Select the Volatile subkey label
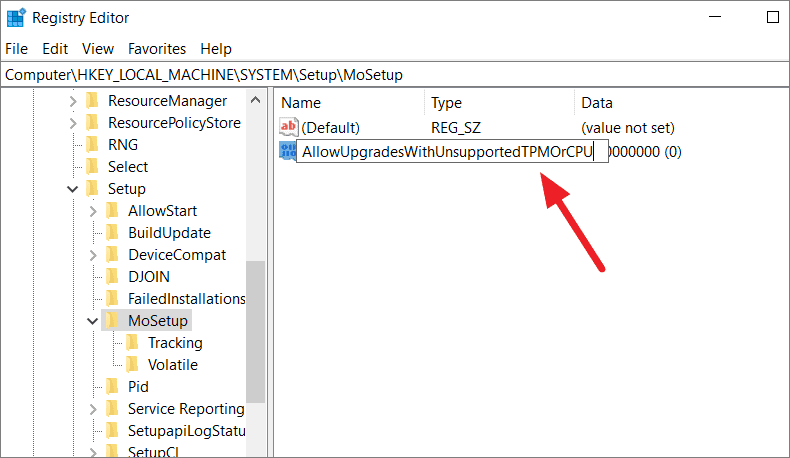The image size is (790, 458). (x=173, y=365)
